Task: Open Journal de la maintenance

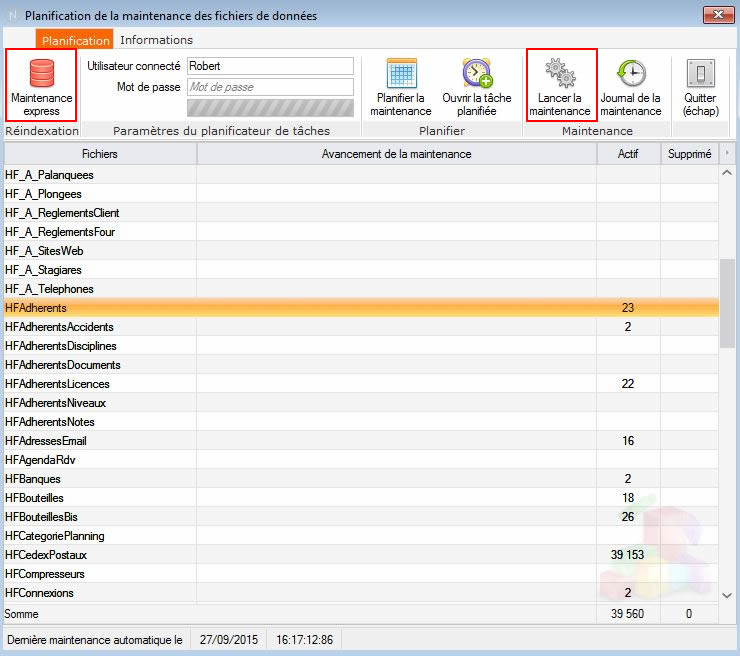Action: tap(631, 87)
